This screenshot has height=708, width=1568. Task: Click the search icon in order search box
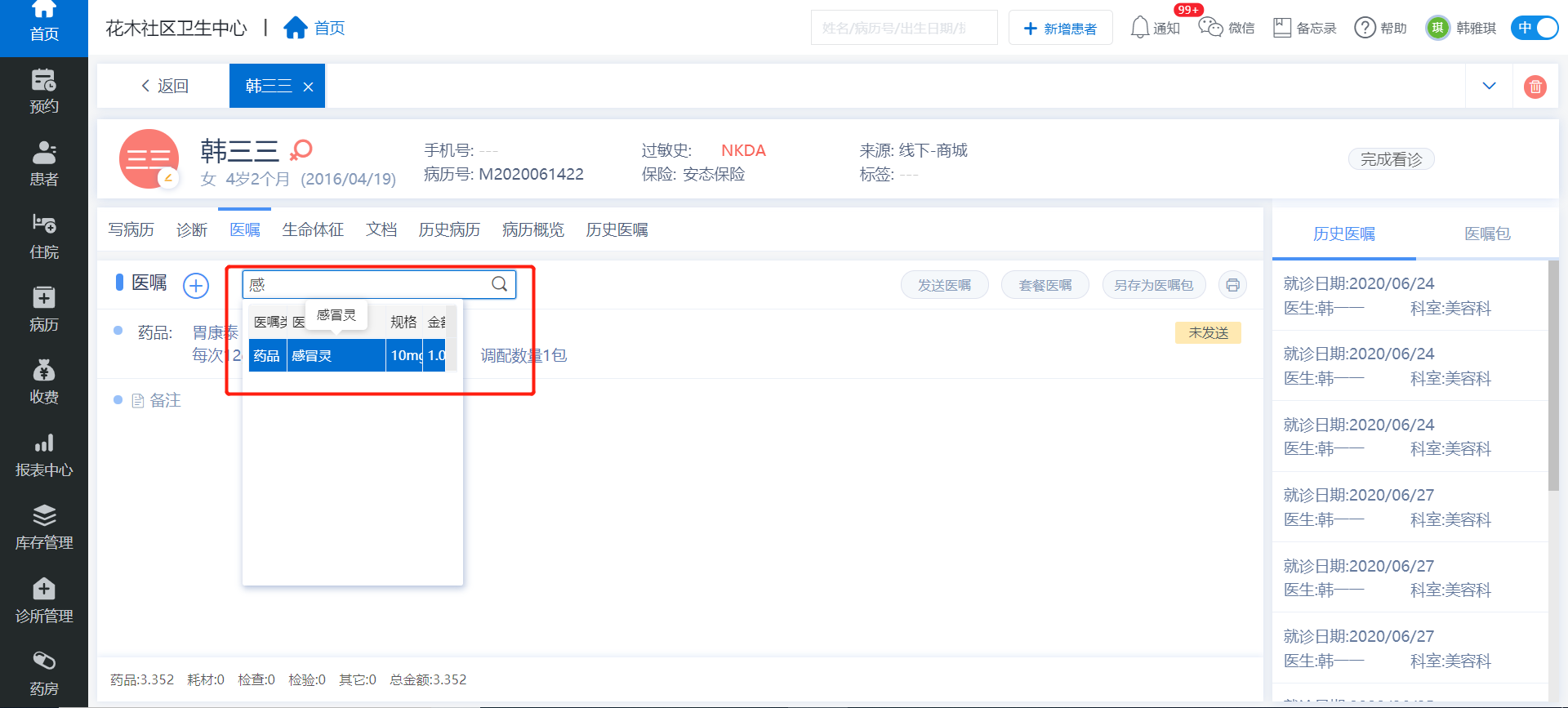click(x=500, y=284)
